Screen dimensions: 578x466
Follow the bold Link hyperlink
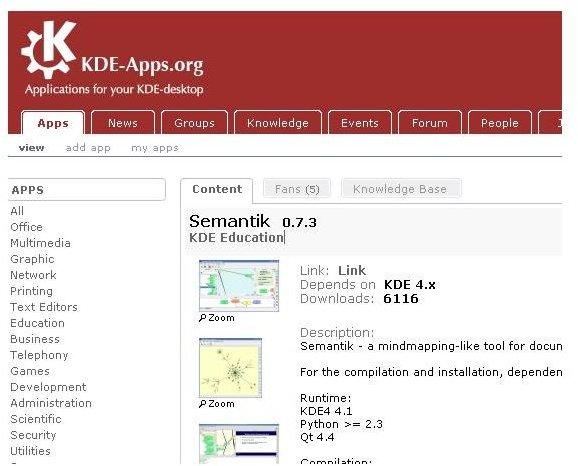(352, 271)
